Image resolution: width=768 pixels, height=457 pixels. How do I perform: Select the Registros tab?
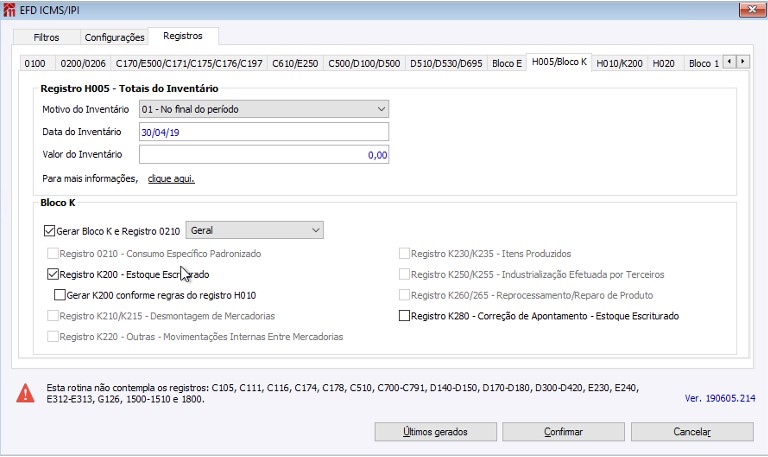[x=183, y=36]
